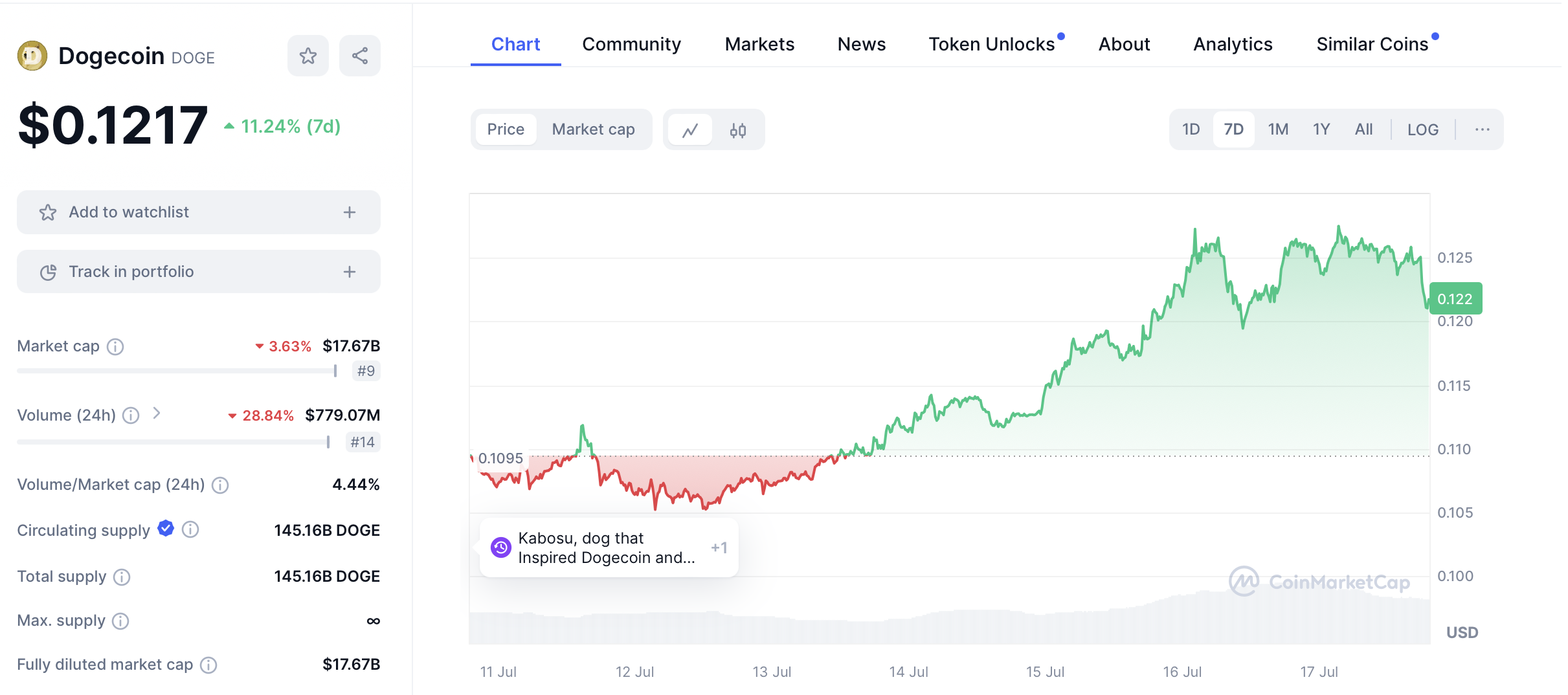The height and width of the screenshot is (695, 1568).
Task: Select the 1Y time range button
Action: tap(1321, 129)
